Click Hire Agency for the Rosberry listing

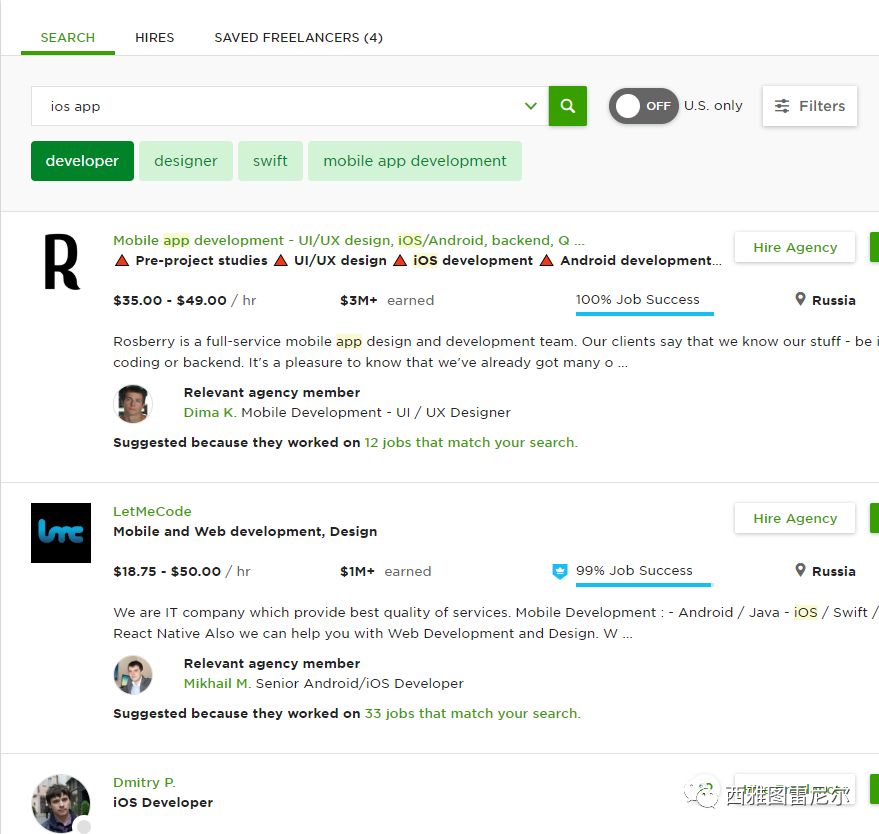click(795, 247)
